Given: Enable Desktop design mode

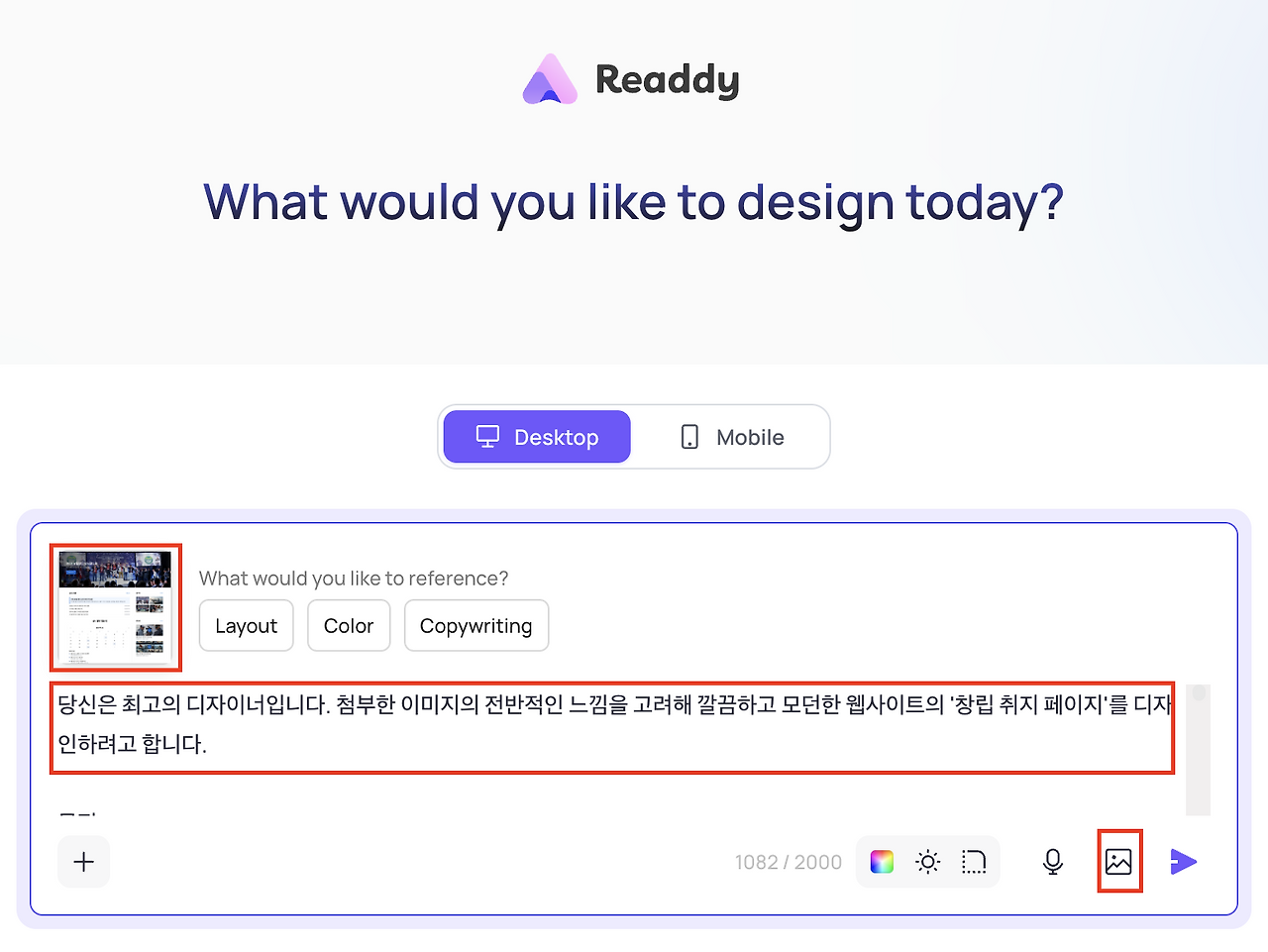Looking at the screenshot, I should (536, 436).
